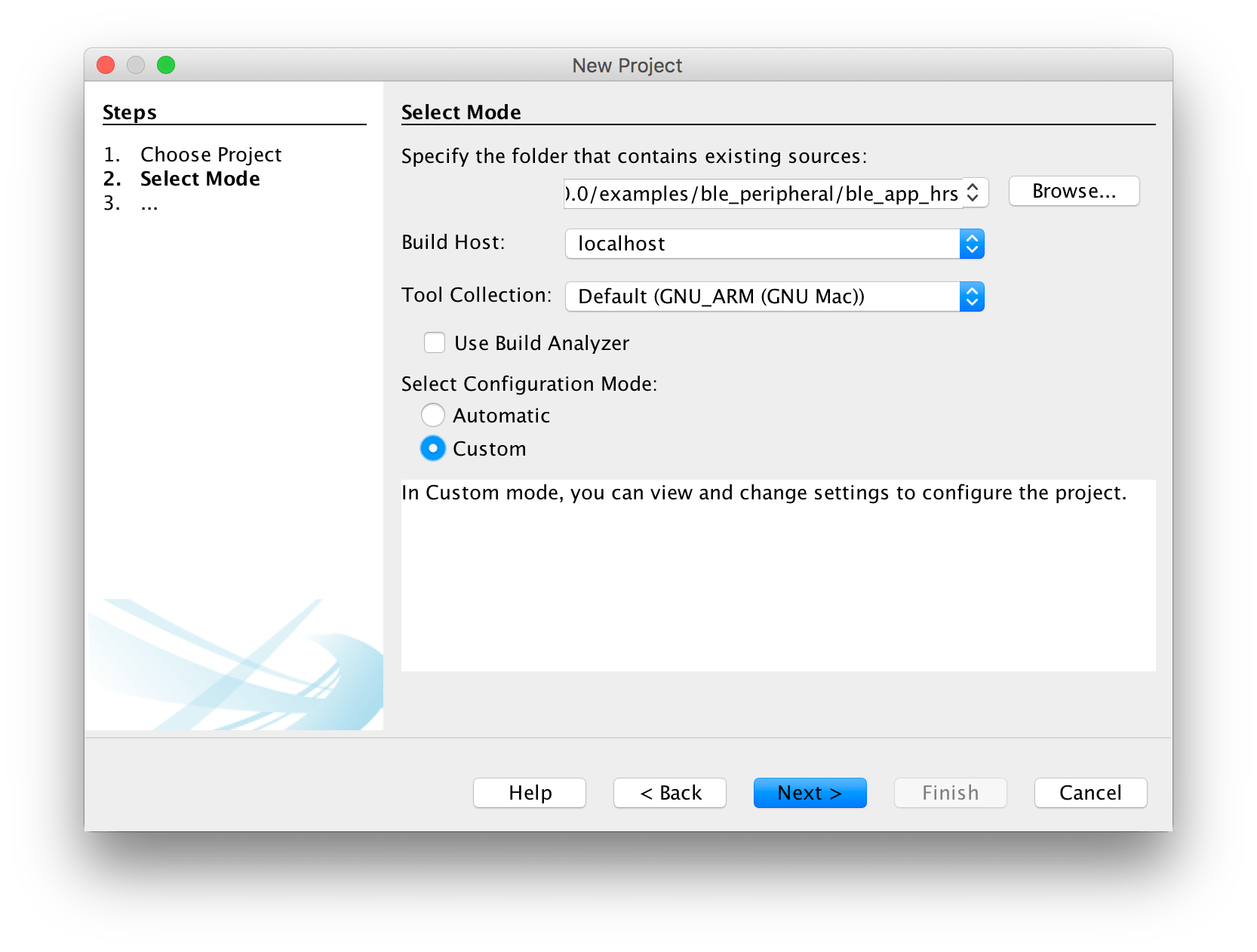Click the New Project title bar

click(x=627, y=66)
